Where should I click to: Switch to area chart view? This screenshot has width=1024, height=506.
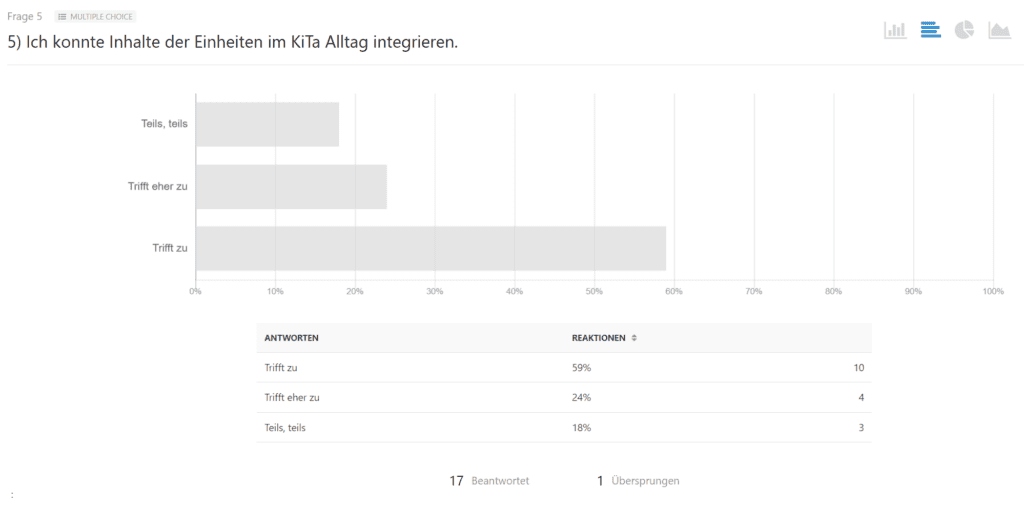point(1000,30)
